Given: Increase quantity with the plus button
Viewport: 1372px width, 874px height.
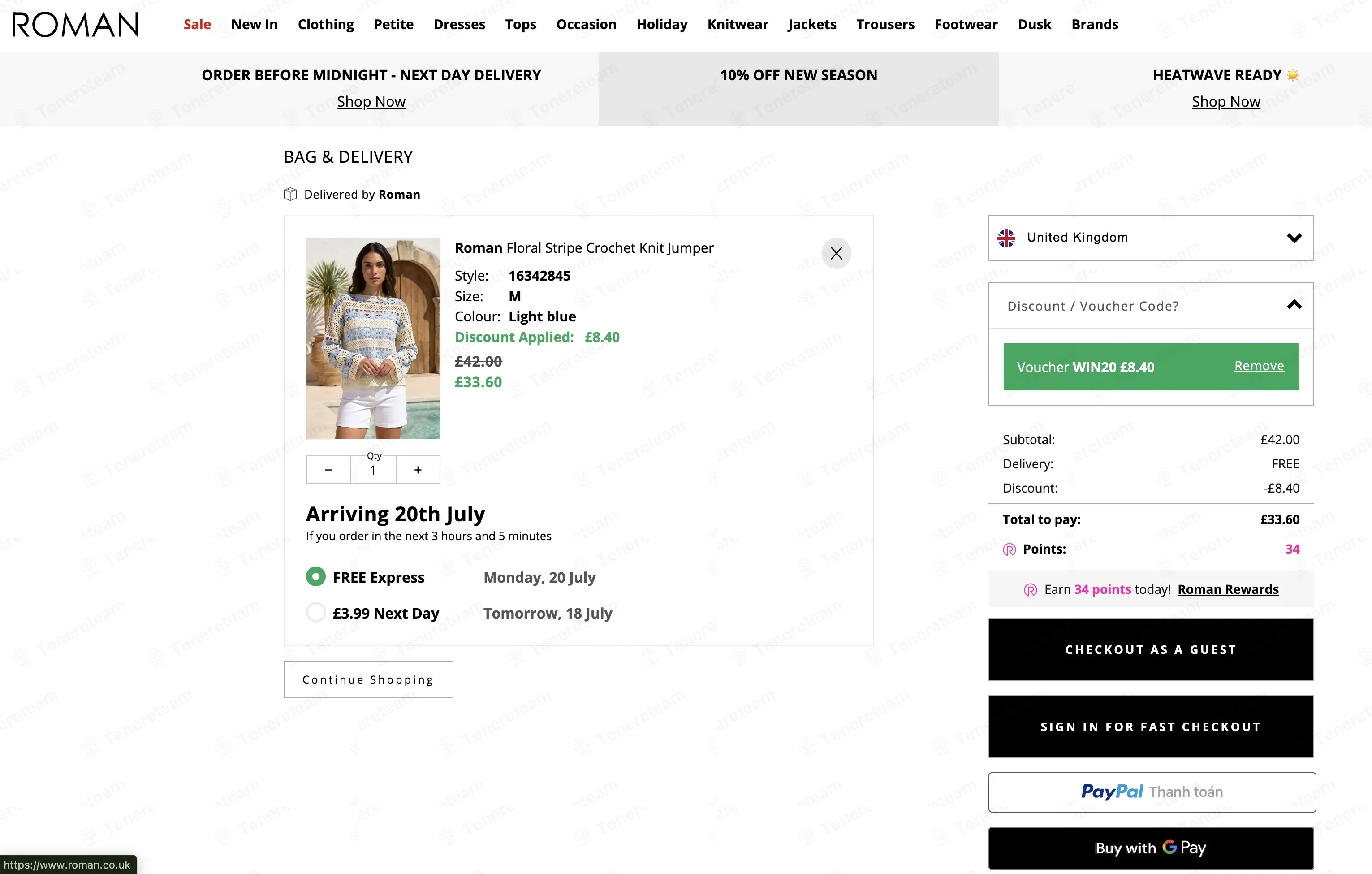Looking at the screenshot, I should click(x=418, y=470).
